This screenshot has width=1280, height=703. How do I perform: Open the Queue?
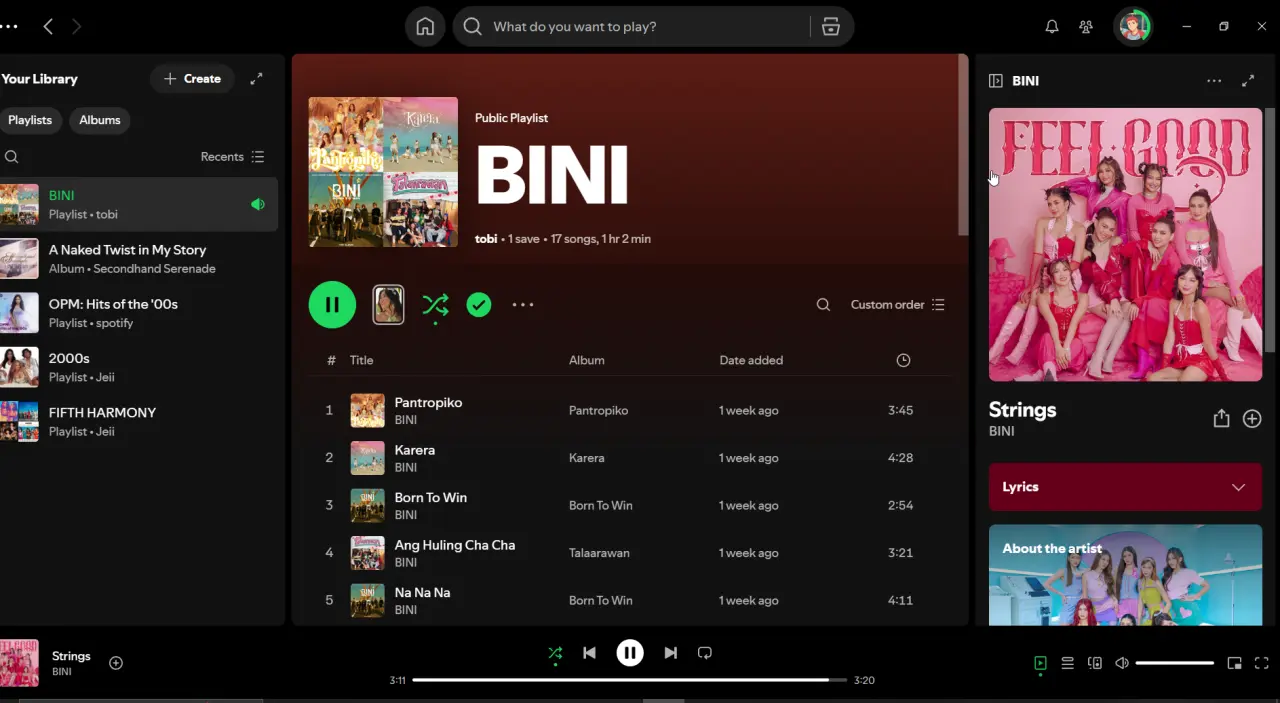pyautogui.click(x=1067, y=663)
